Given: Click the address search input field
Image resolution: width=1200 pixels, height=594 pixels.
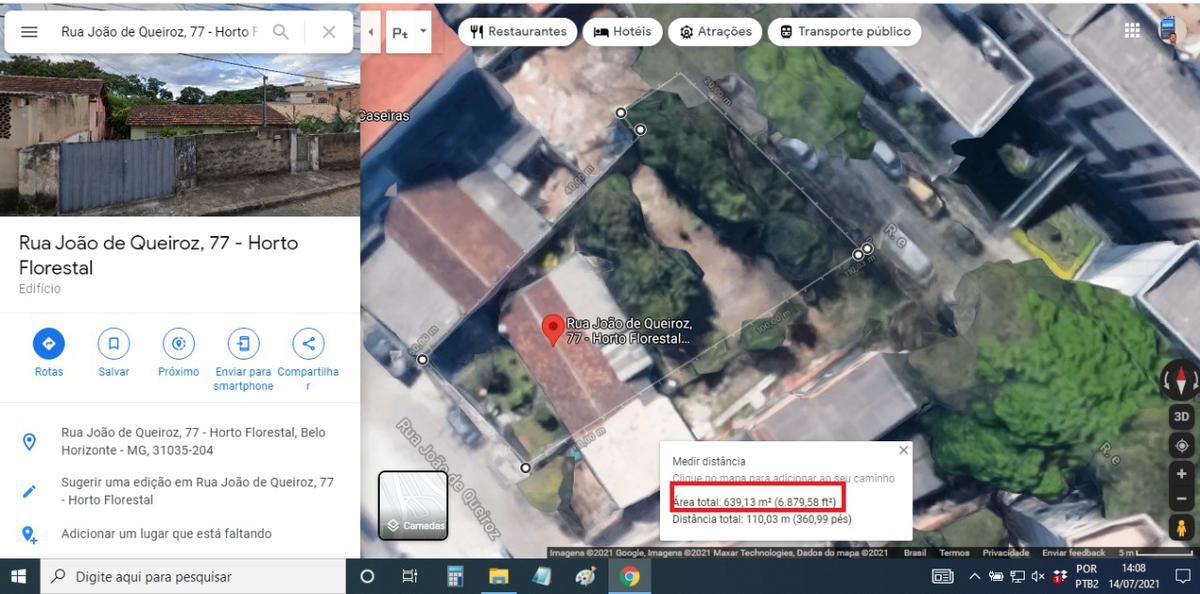Looking at the screenshot, I should point(159,32).
